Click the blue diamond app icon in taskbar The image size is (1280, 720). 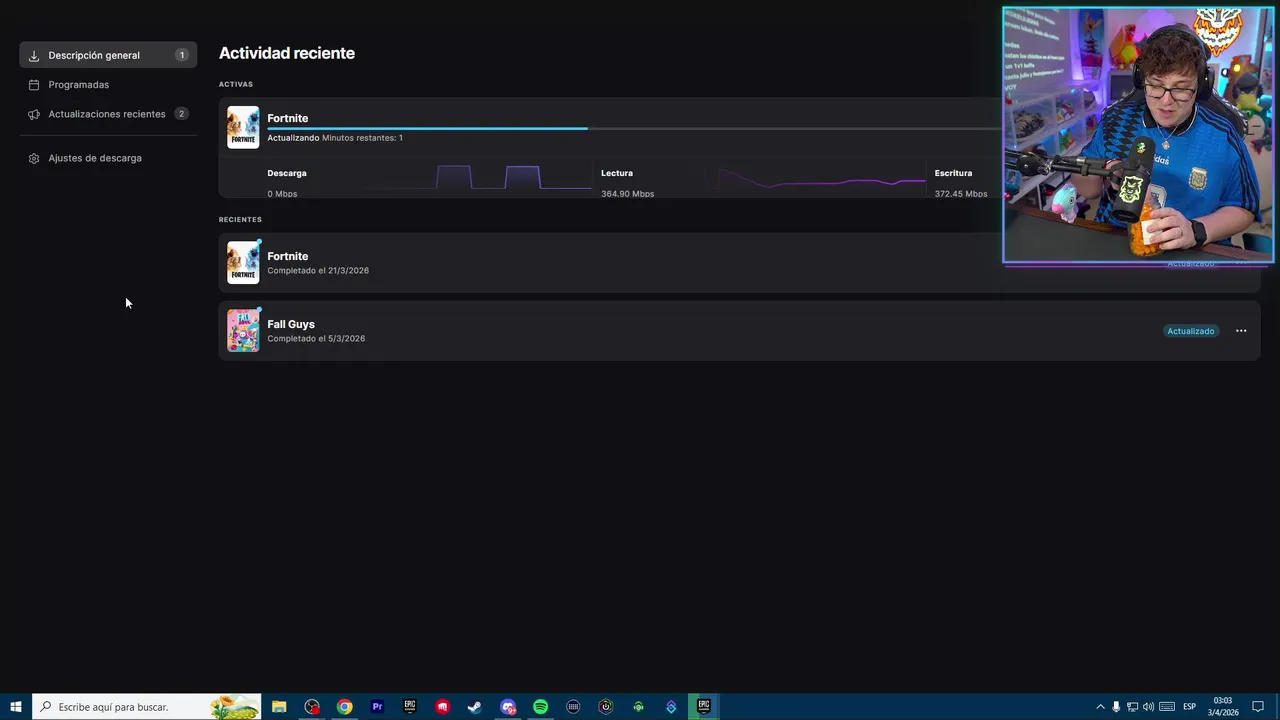pos(671,707)
